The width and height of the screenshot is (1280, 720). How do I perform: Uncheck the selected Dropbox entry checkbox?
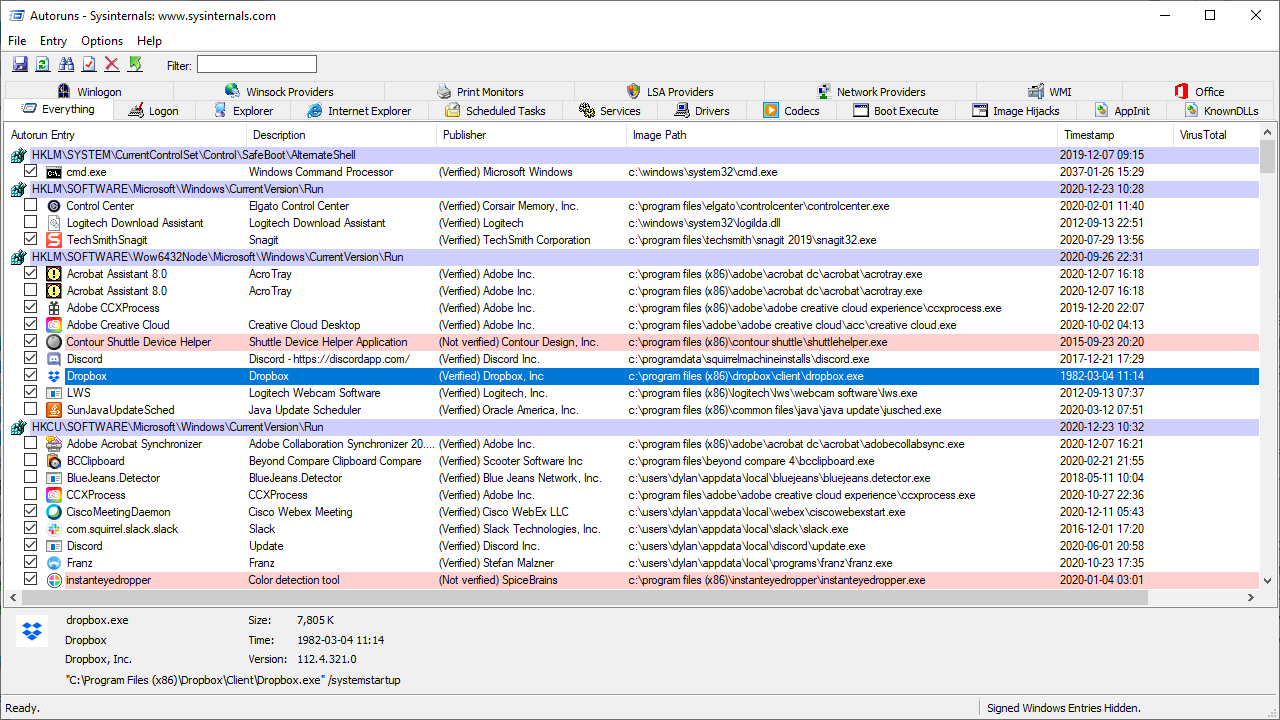click(31, 376)
